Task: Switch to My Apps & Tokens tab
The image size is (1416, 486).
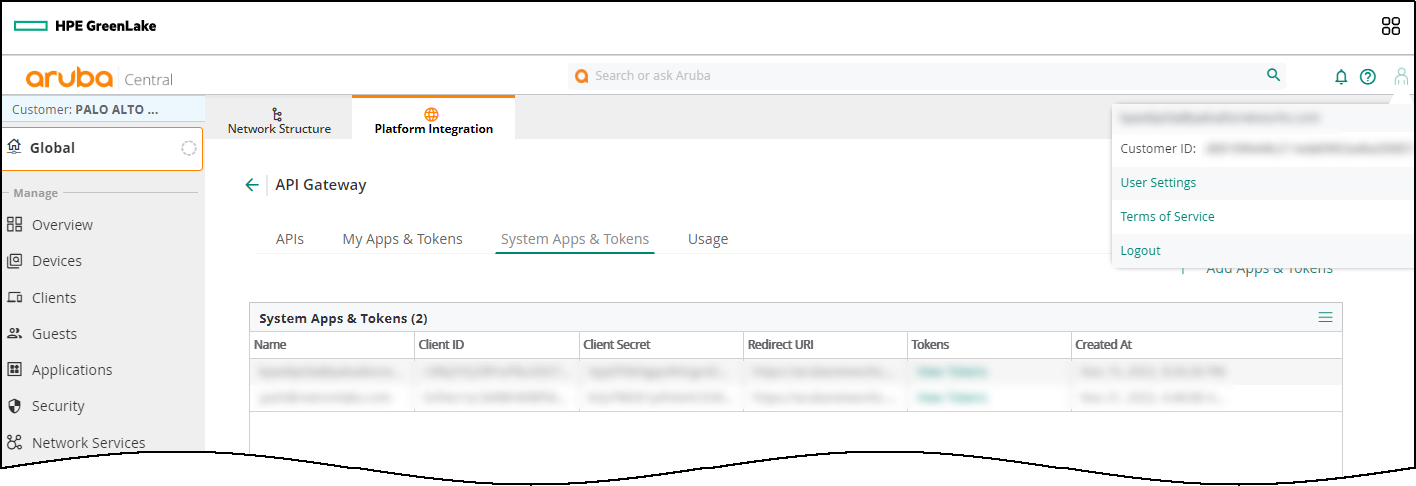Action: (403, 239)
